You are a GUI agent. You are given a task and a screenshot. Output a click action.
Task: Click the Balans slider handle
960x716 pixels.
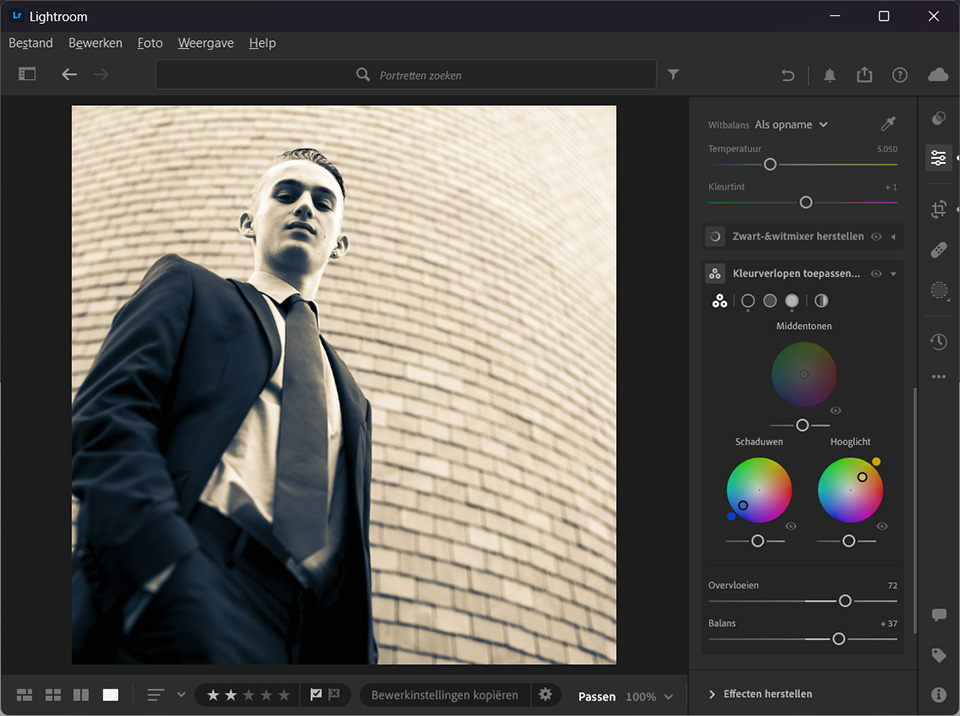point(839,639)
